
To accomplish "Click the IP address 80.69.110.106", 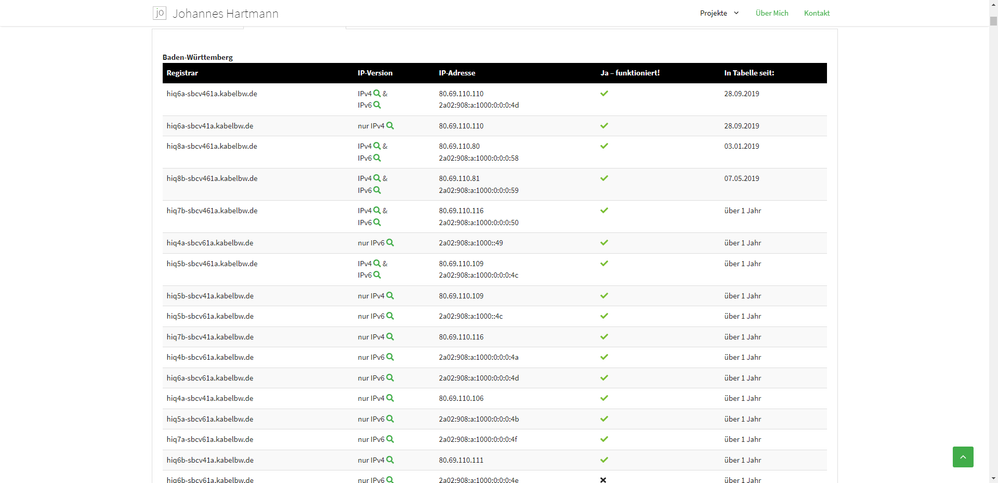I will pyautogui.click(x=461, y=398).
